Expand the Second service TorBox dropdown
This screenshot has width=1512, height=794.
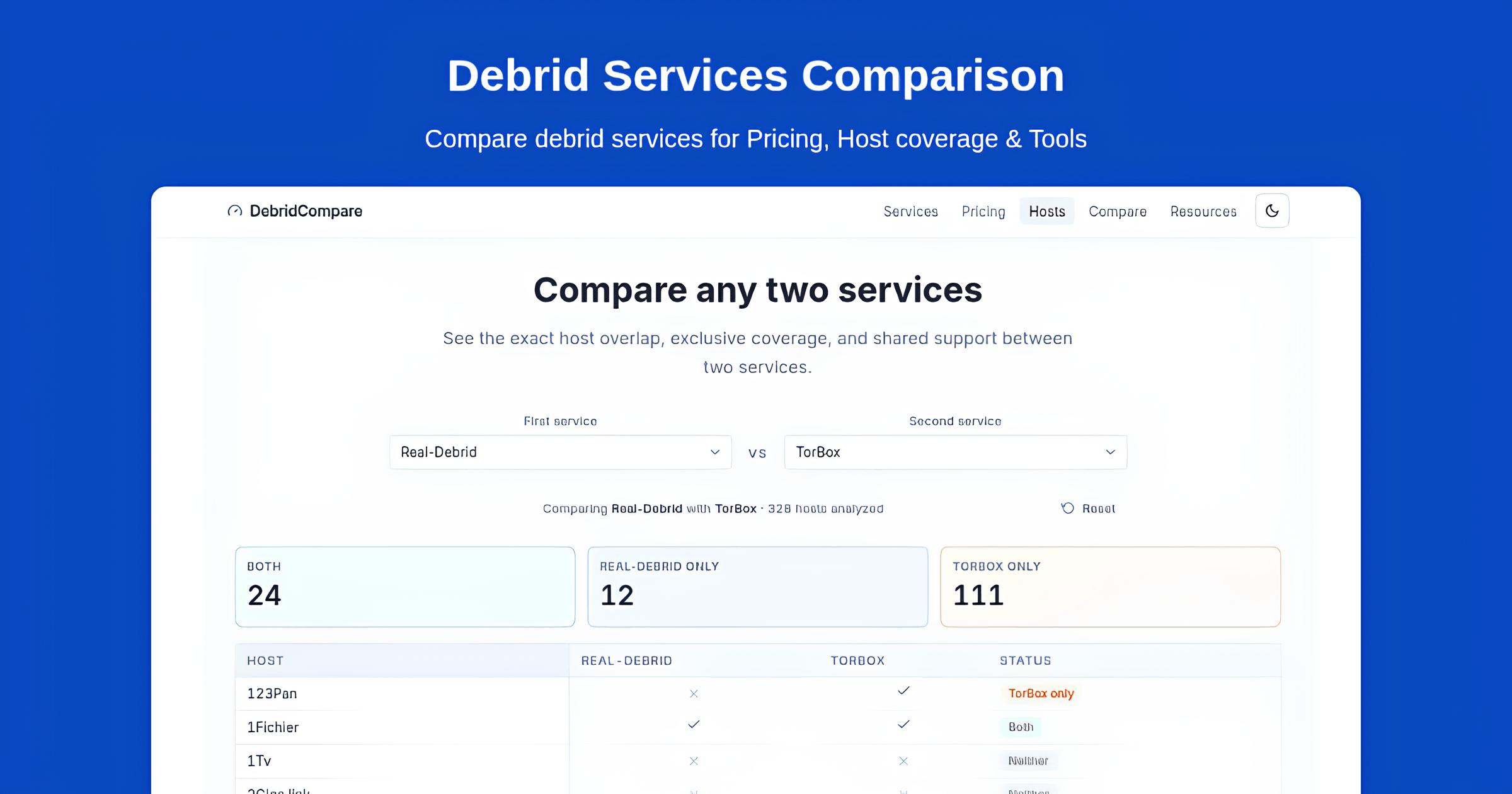955,452
